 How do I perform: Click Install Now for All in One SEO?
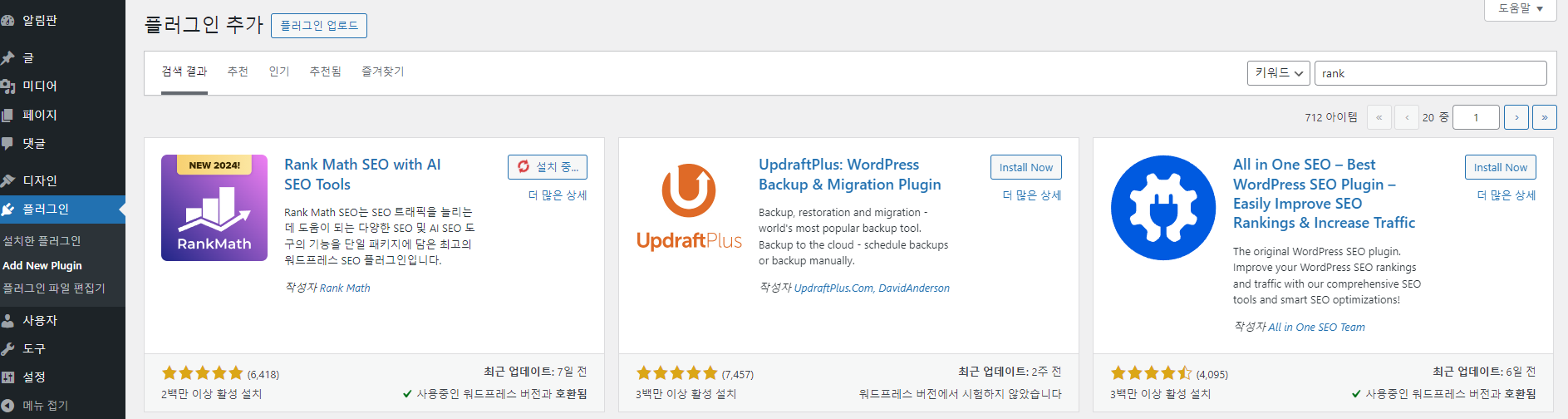(1501, 167)
